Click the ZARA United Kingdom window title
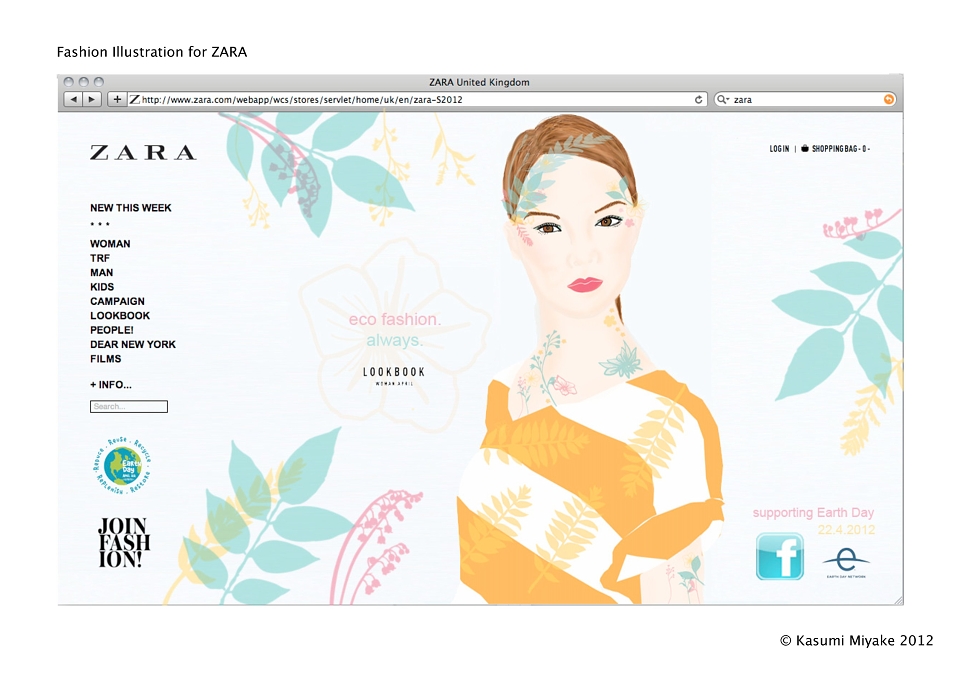This screenshot has width=960, height=679. 479,82
